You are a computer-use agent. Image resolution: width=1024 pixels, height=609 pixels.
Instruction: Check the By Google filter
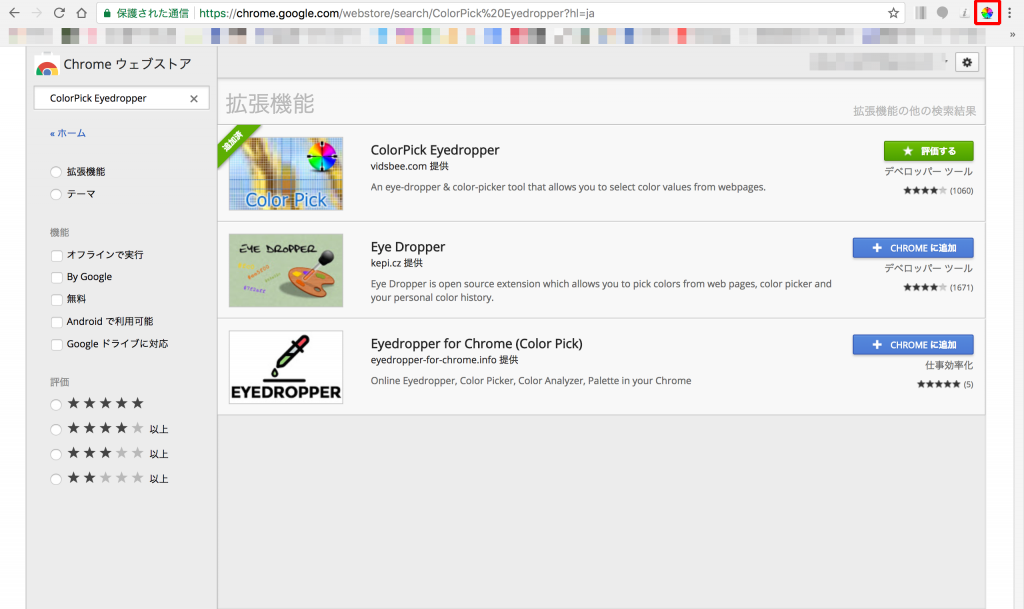(57, 277)
